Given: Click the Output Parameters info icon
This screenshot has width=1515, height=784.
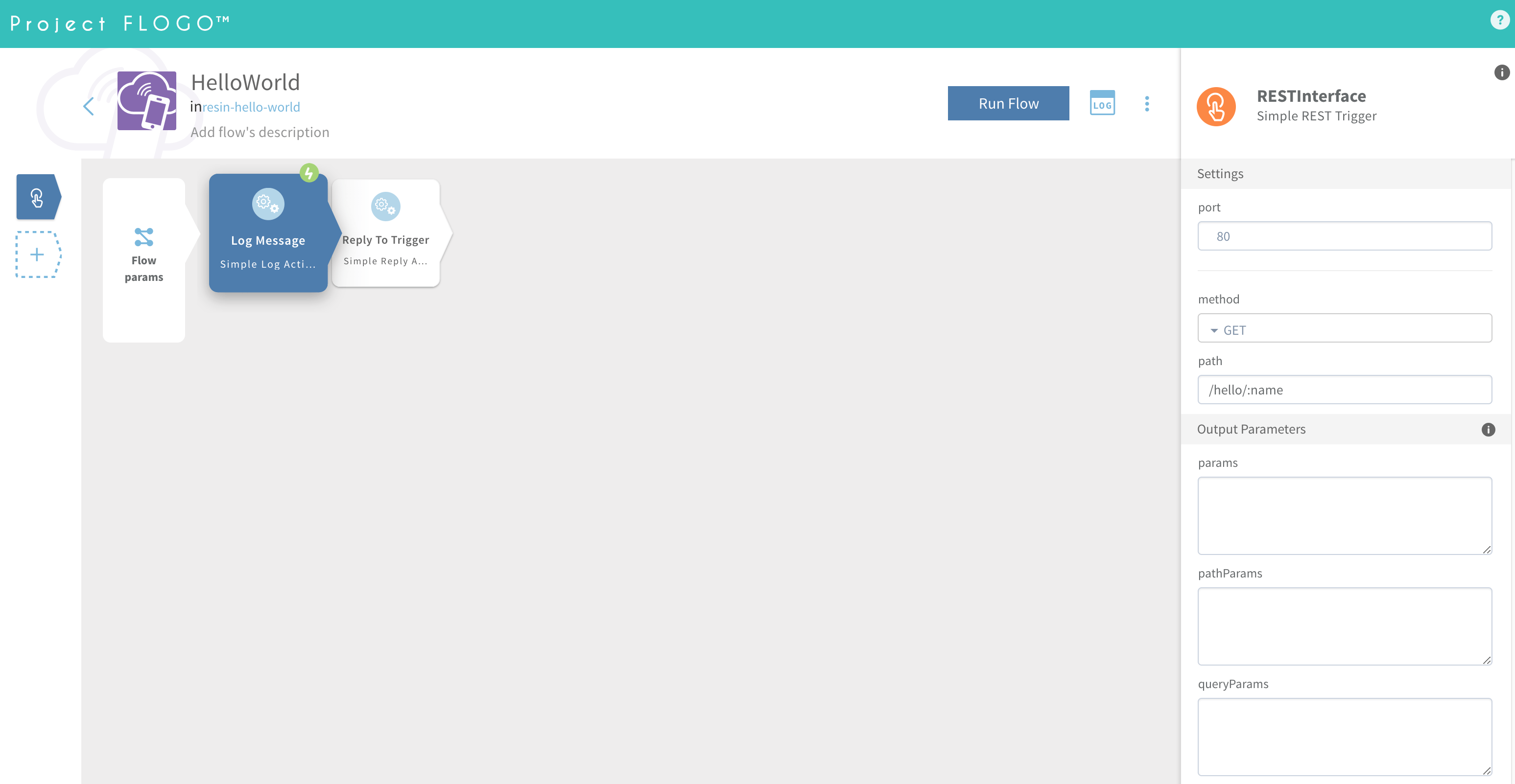Looking at the screenshot, I should tap(1488, 430).
